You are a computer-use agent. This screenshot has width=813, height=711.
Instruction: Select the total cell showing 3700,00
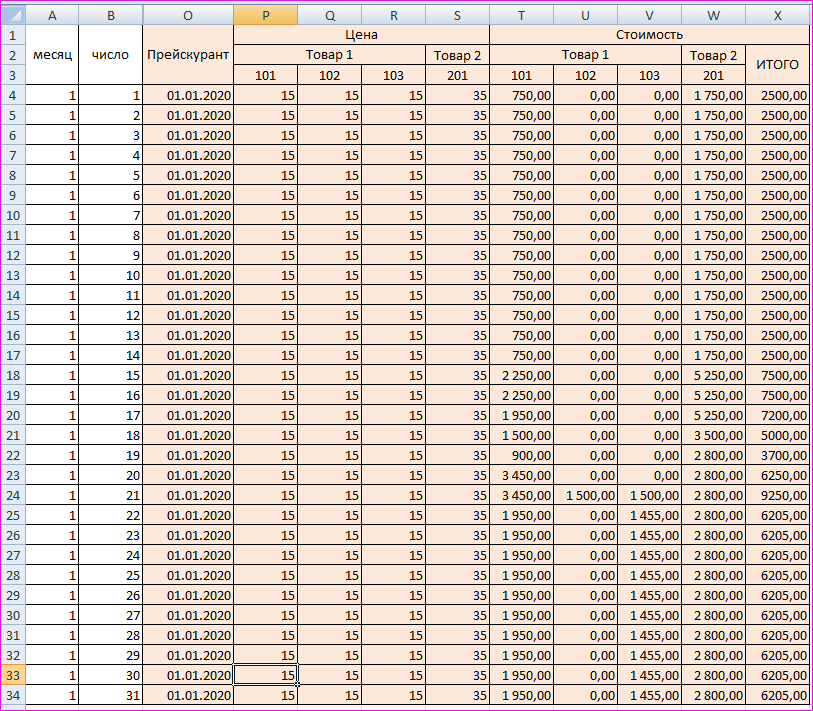click(777, 455)
